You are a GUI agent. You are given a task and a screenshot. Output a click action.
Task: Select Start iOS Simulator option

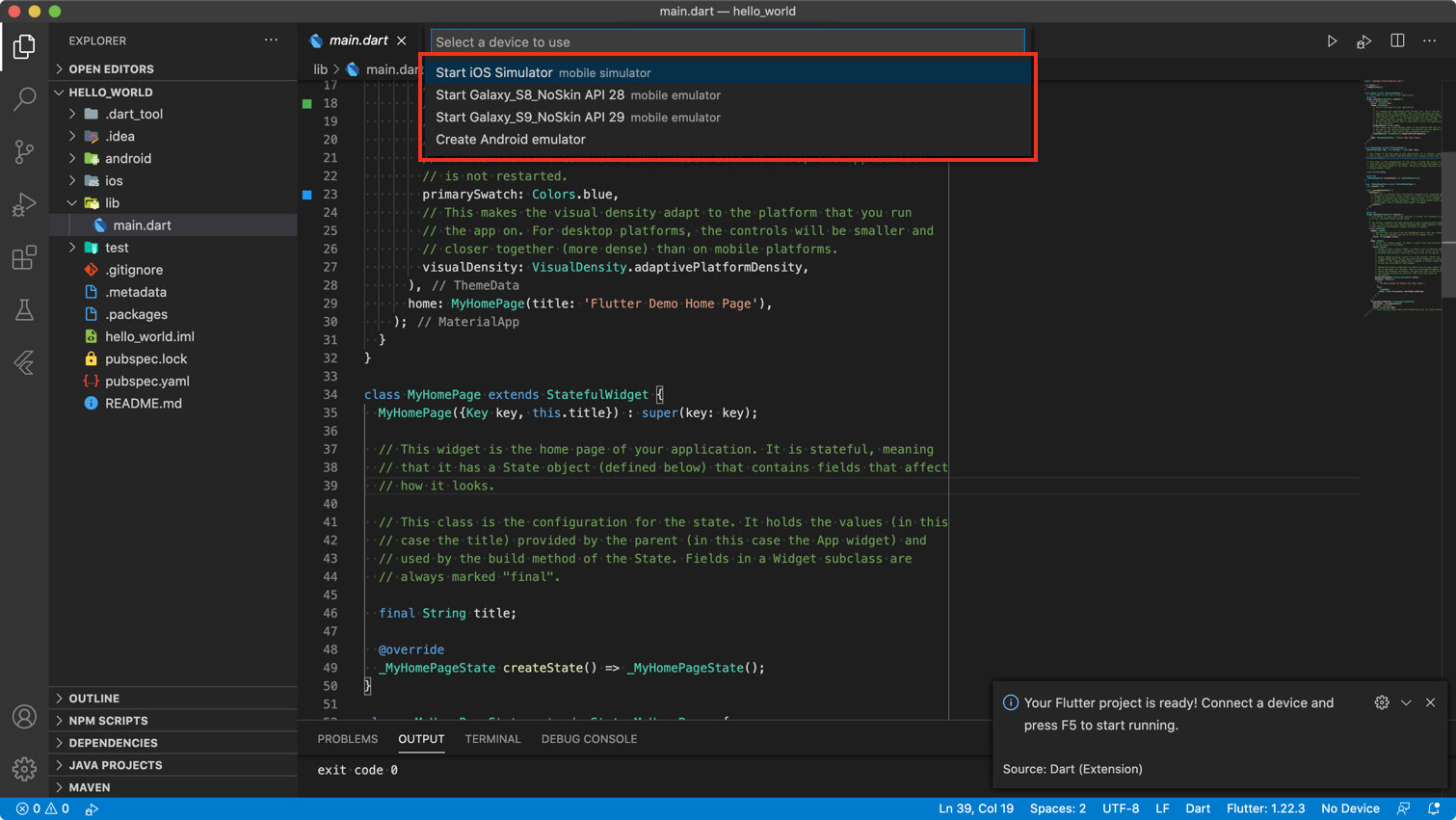(x=728, y=72)
